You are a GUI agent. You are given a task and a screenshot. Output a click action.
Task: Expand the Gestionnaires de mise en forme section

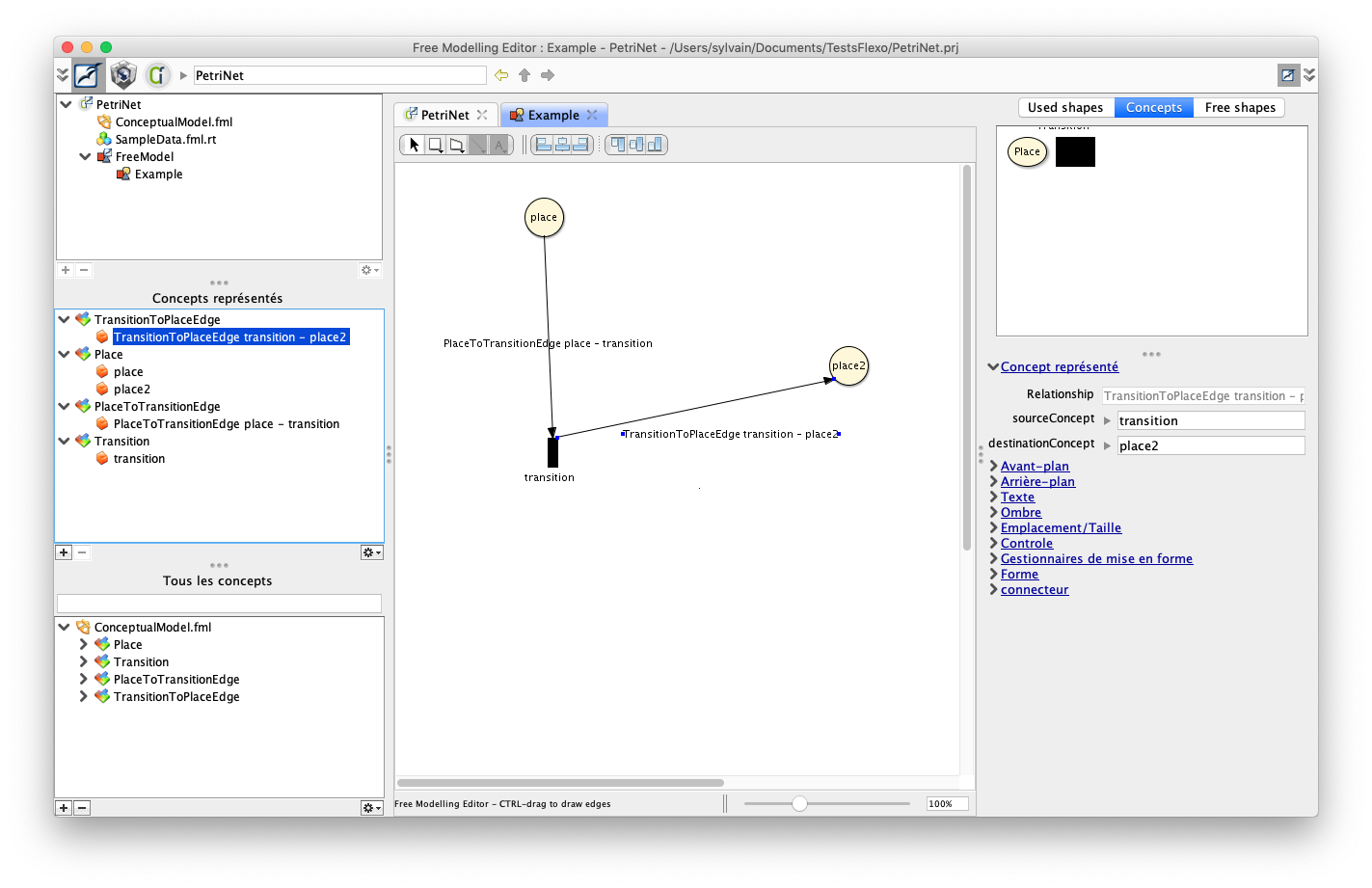[993, 558]
